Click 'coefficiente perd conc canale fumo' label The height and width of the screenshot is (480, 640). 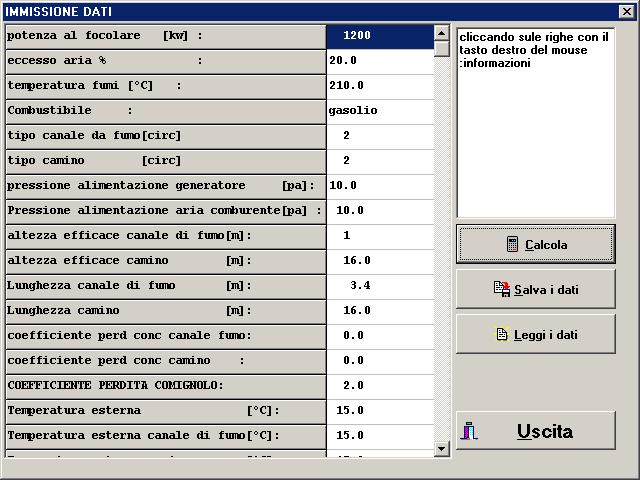(166, 337)
